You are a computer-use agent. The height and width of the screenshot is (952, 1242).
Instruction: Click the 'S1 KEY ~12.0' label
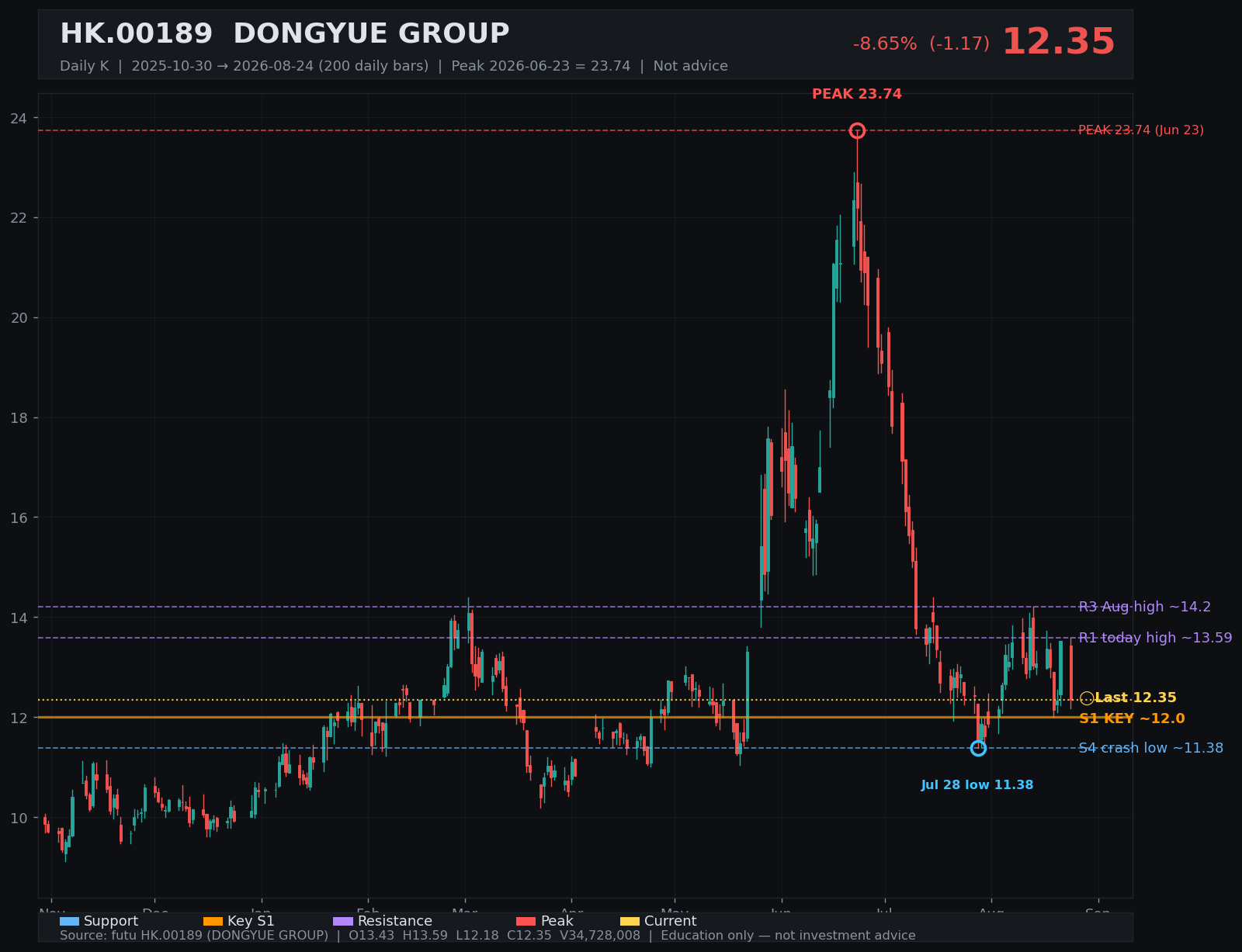coord(1132,718)
